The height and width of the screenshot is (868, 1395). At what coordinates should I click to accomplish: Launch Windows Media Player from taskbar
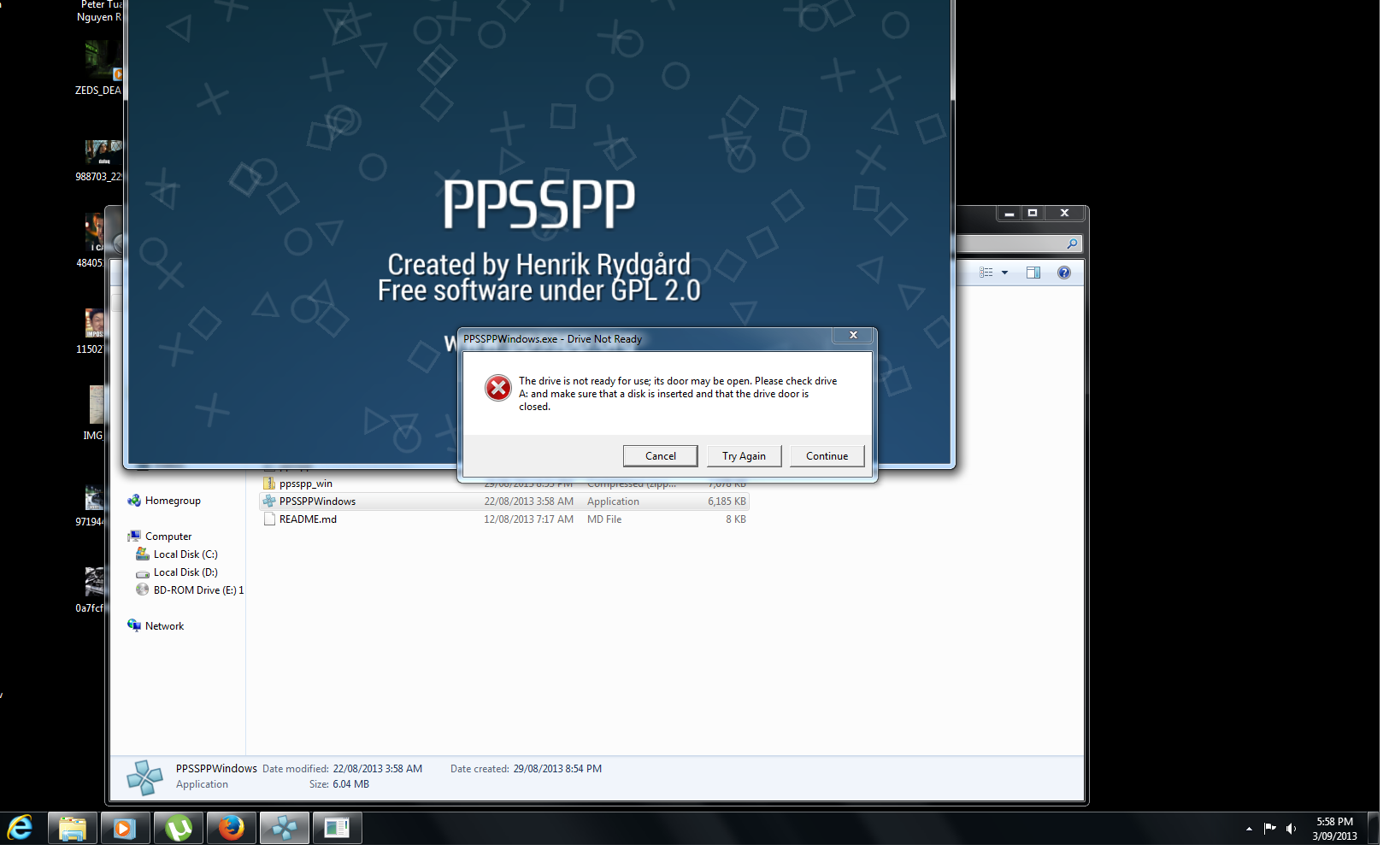(125, 828)
